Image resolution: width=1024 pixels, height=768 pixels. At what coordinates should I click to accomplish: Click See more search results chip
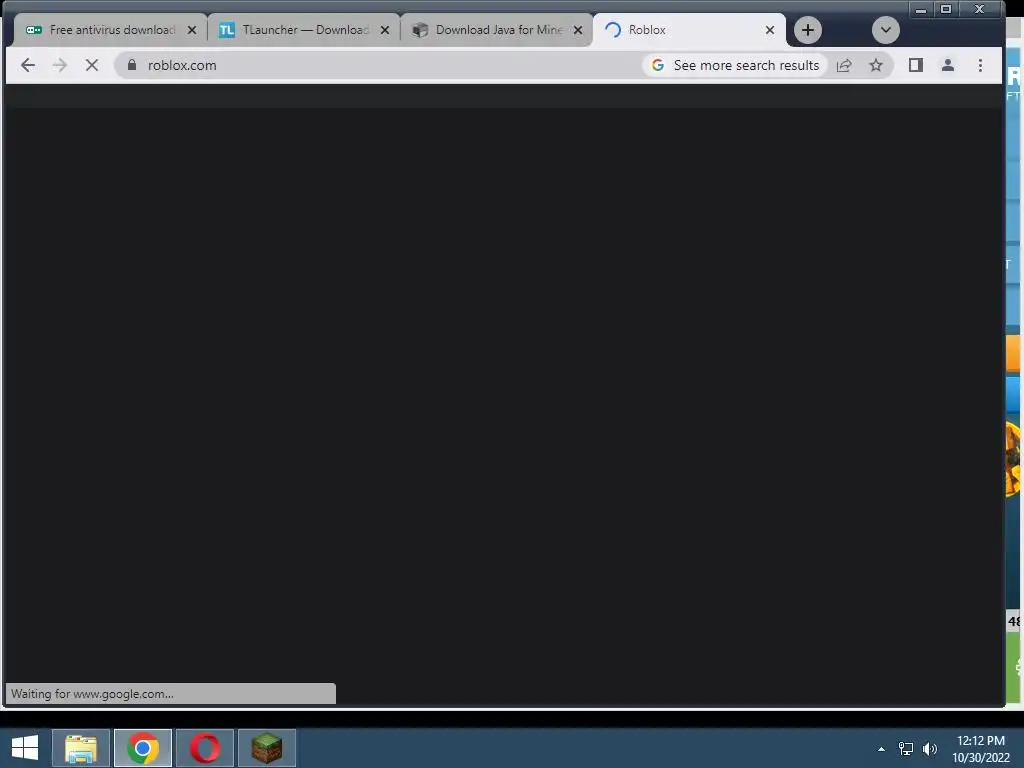tap(735, 65)
